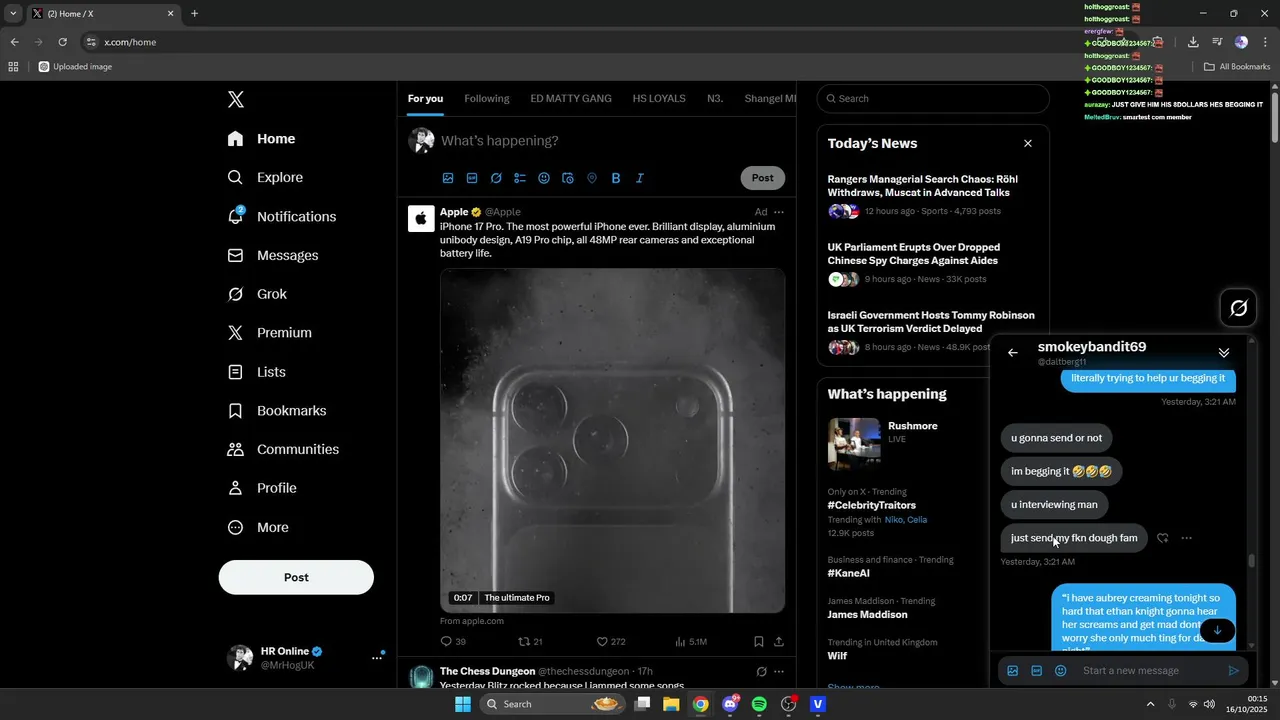Attach image in message box
Image resolution: width=1280 pixels, height=720 pixels.
[1012, 671]
